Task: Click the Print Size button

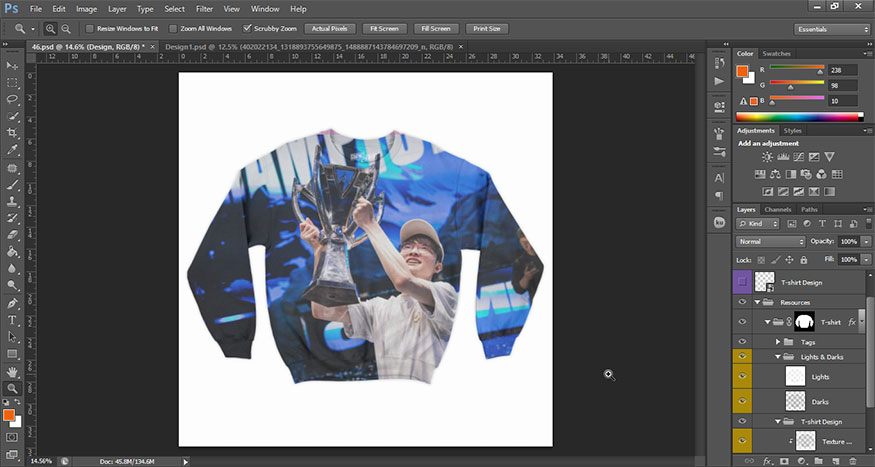Action: [487, 28]
